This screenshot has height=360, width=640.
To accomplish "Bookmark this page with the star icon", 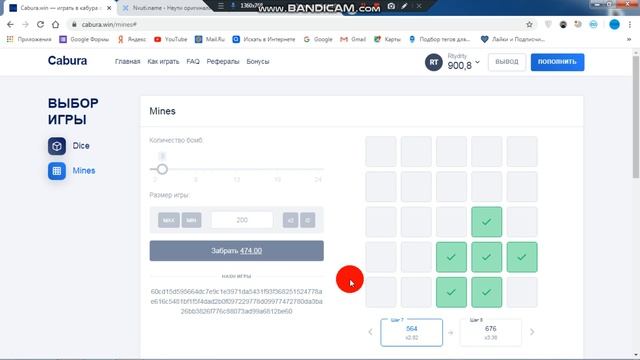I will 529,24.
